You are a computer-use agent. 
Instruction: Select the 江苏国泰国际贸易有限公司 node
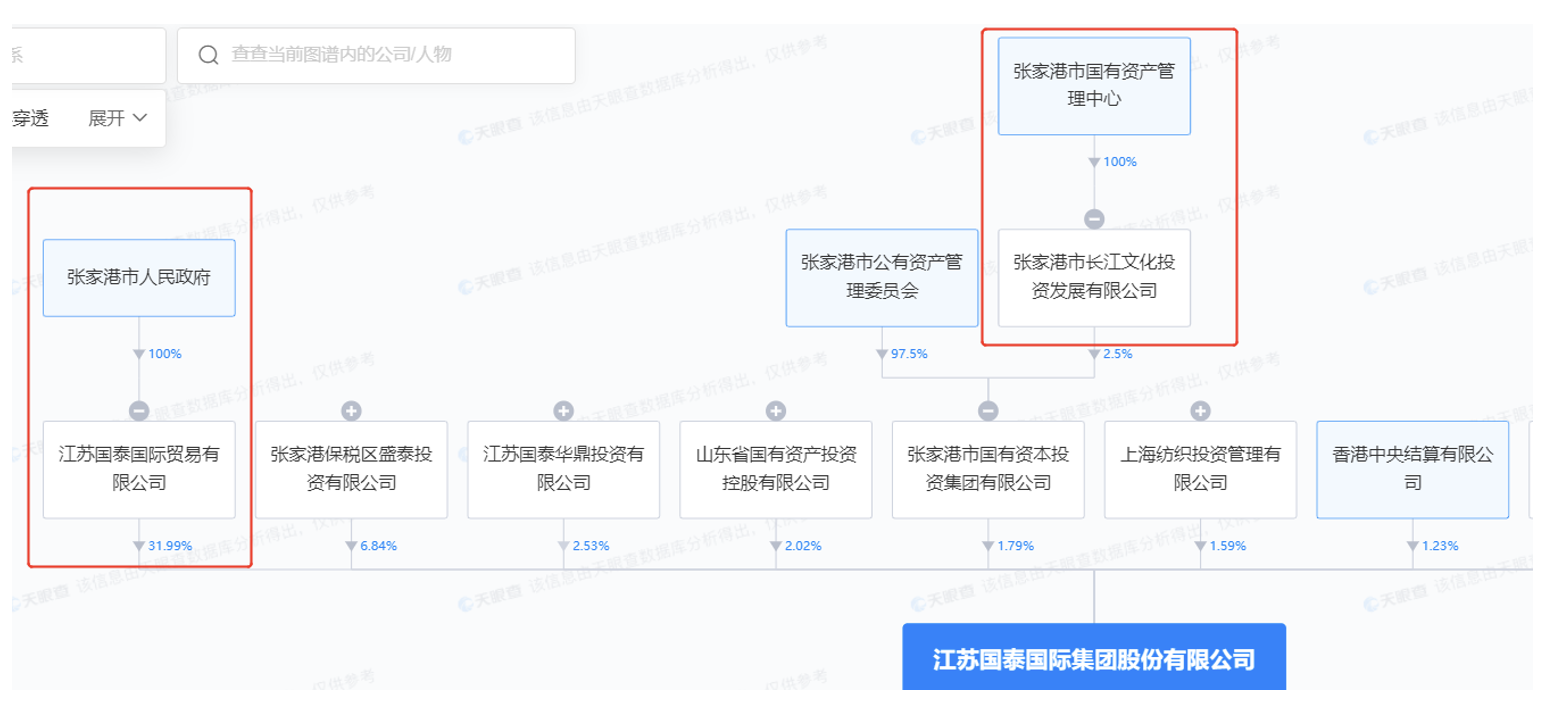coord(139,469)
